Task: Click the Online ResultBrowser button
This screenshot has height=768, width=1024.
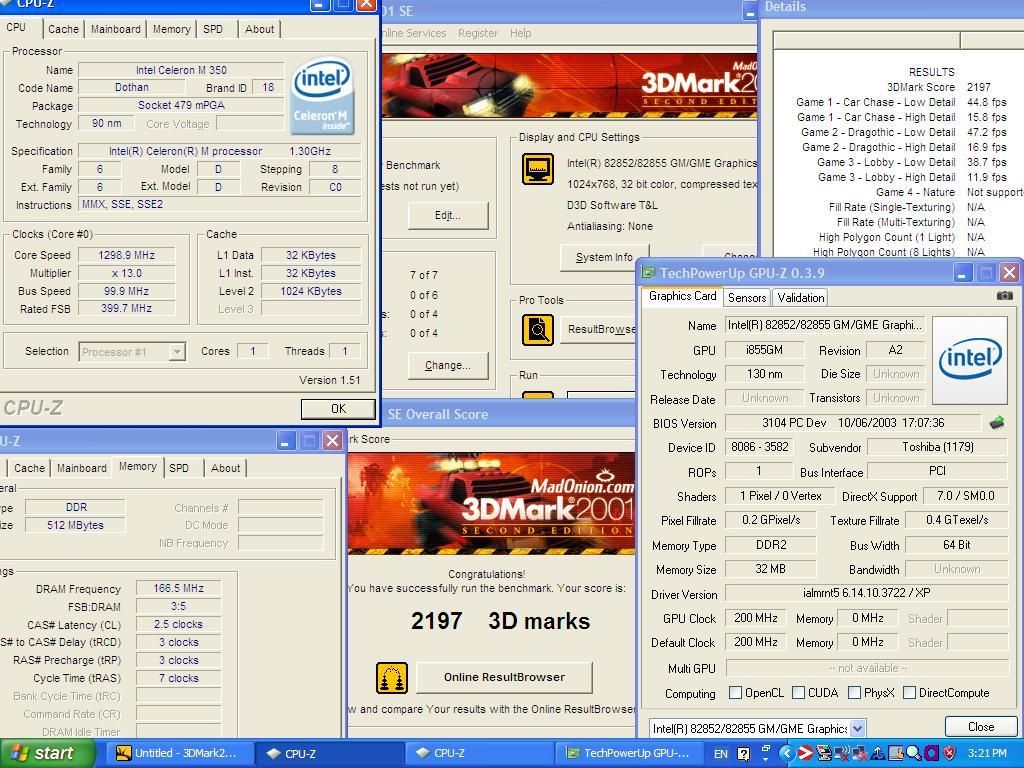Action: click(504, 677)
